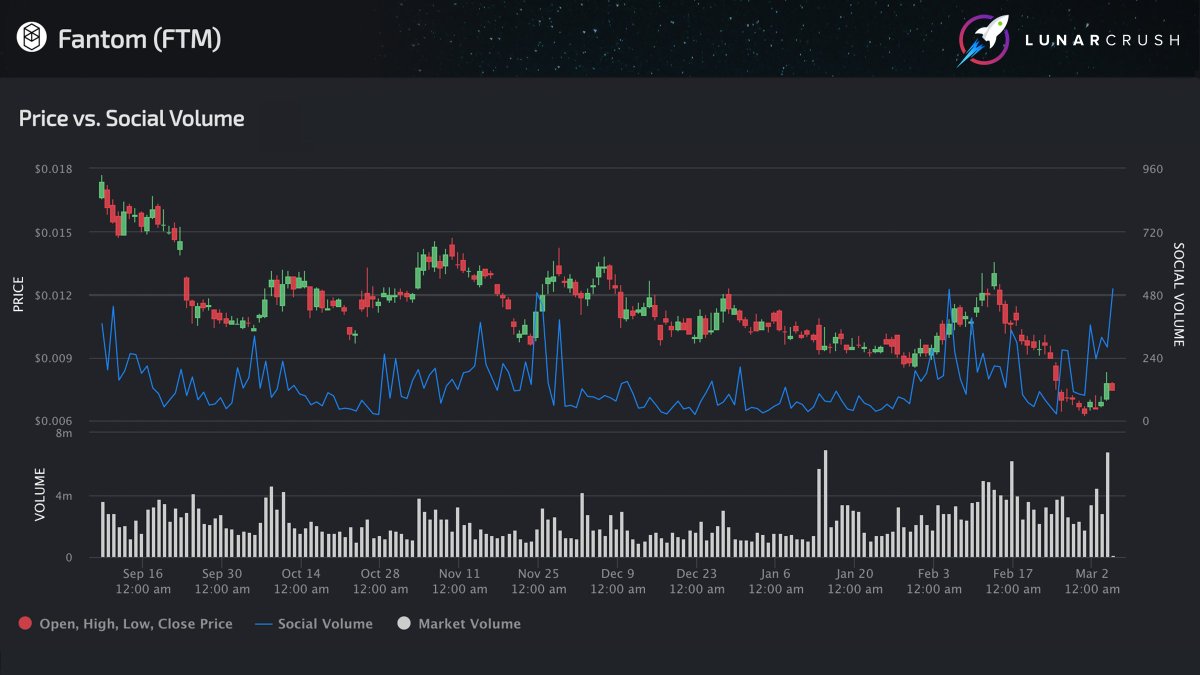Image resolution: width=1200 pixels, height=675 pixels.
Task: Expand the Price vs. Social Volume chart title
Action: 130,118
